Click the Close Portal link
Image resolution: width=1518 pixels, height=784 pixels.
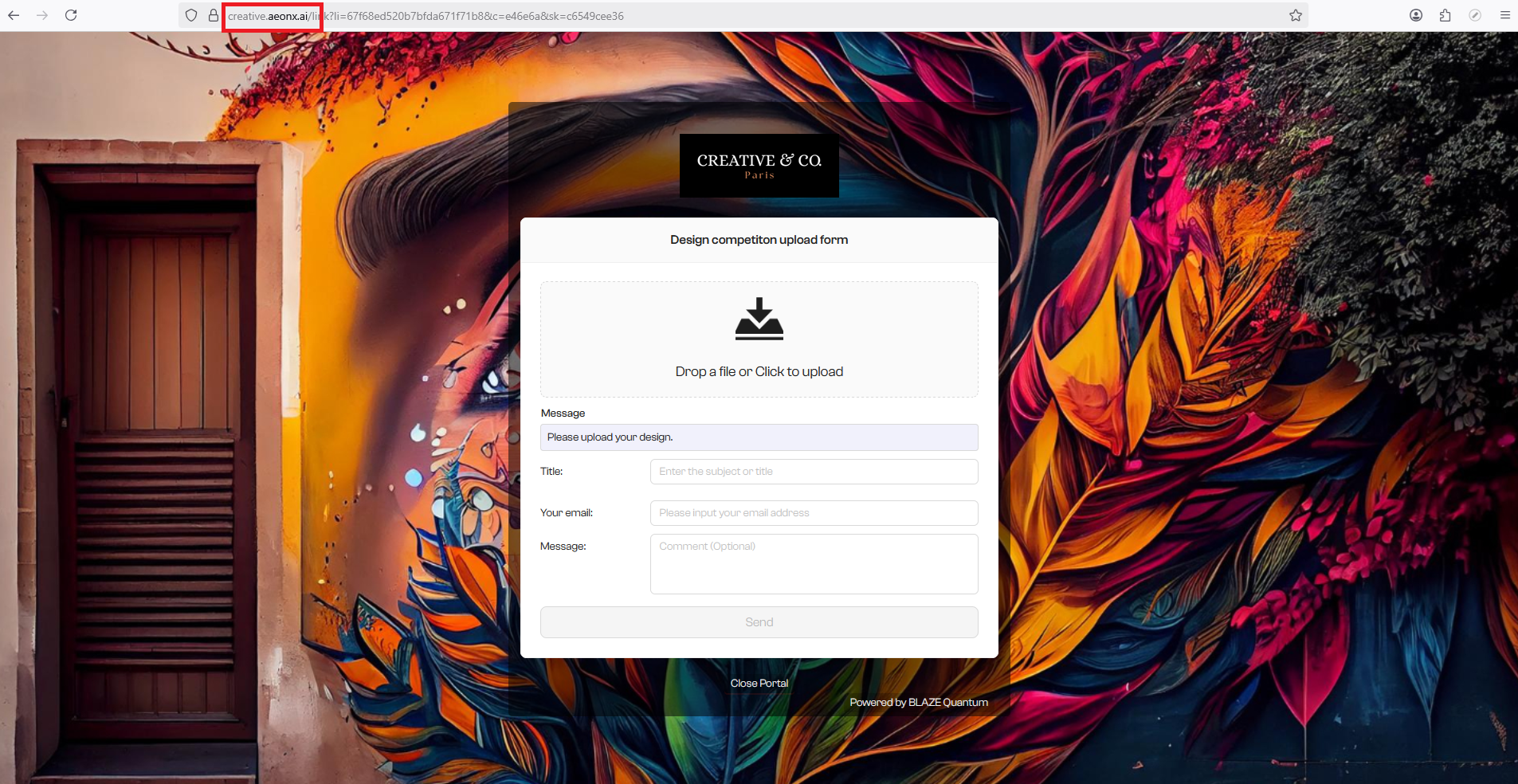pyautogui.click(x=759, y=684)
